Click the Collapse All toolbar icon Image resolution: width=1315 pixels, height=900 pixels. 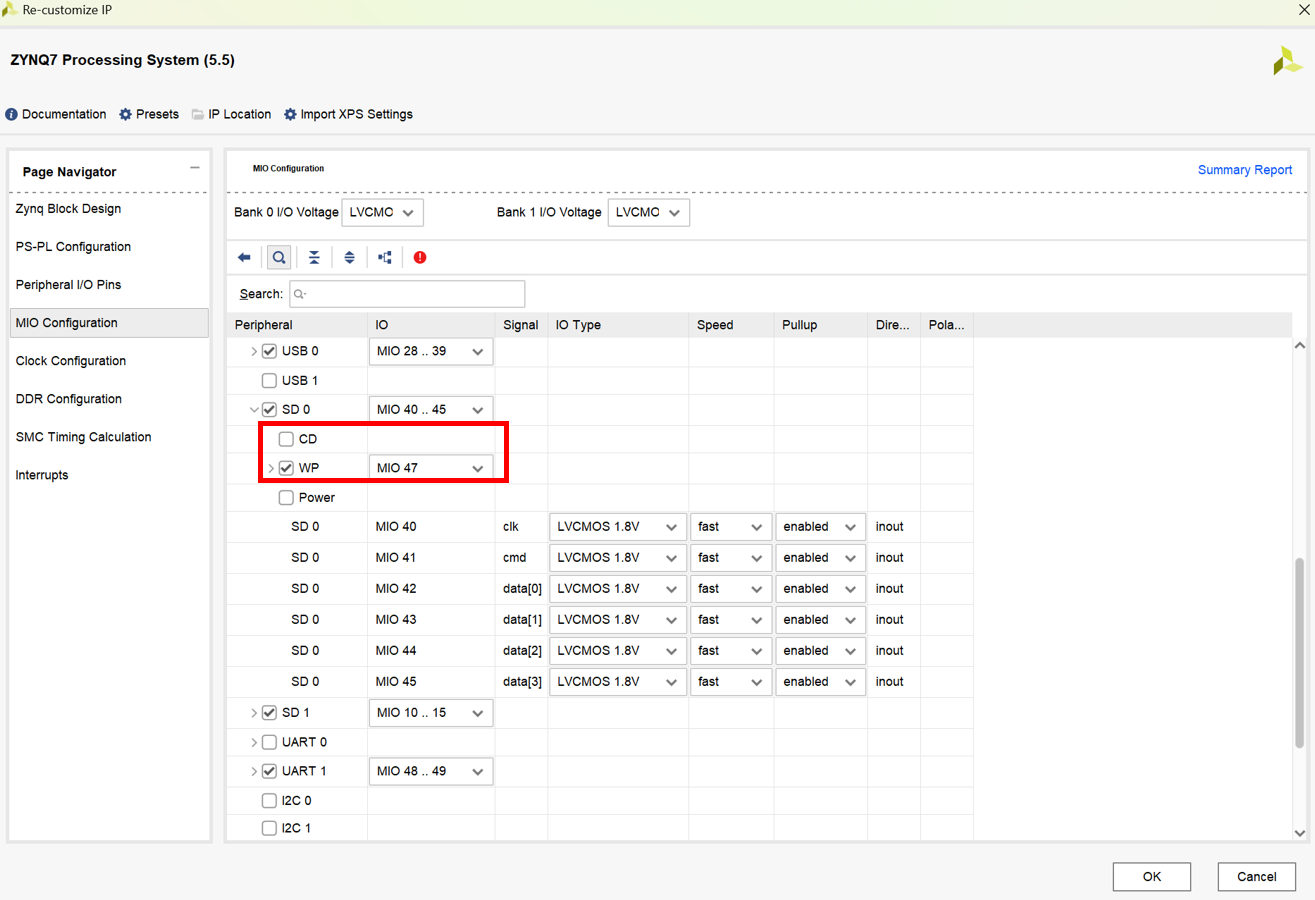314,257
